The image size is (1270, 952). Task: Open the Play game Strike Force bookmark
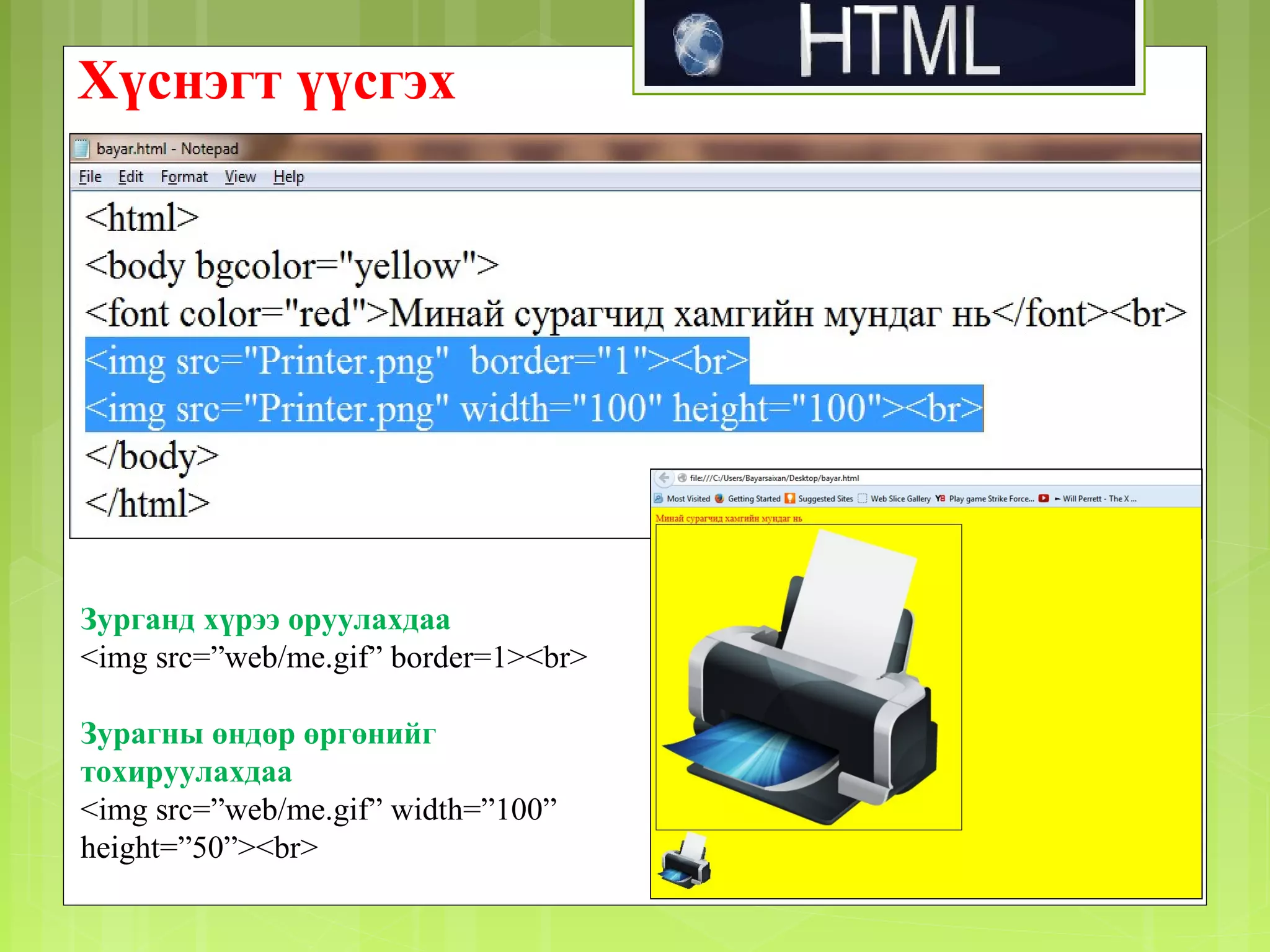click(991, 498)
